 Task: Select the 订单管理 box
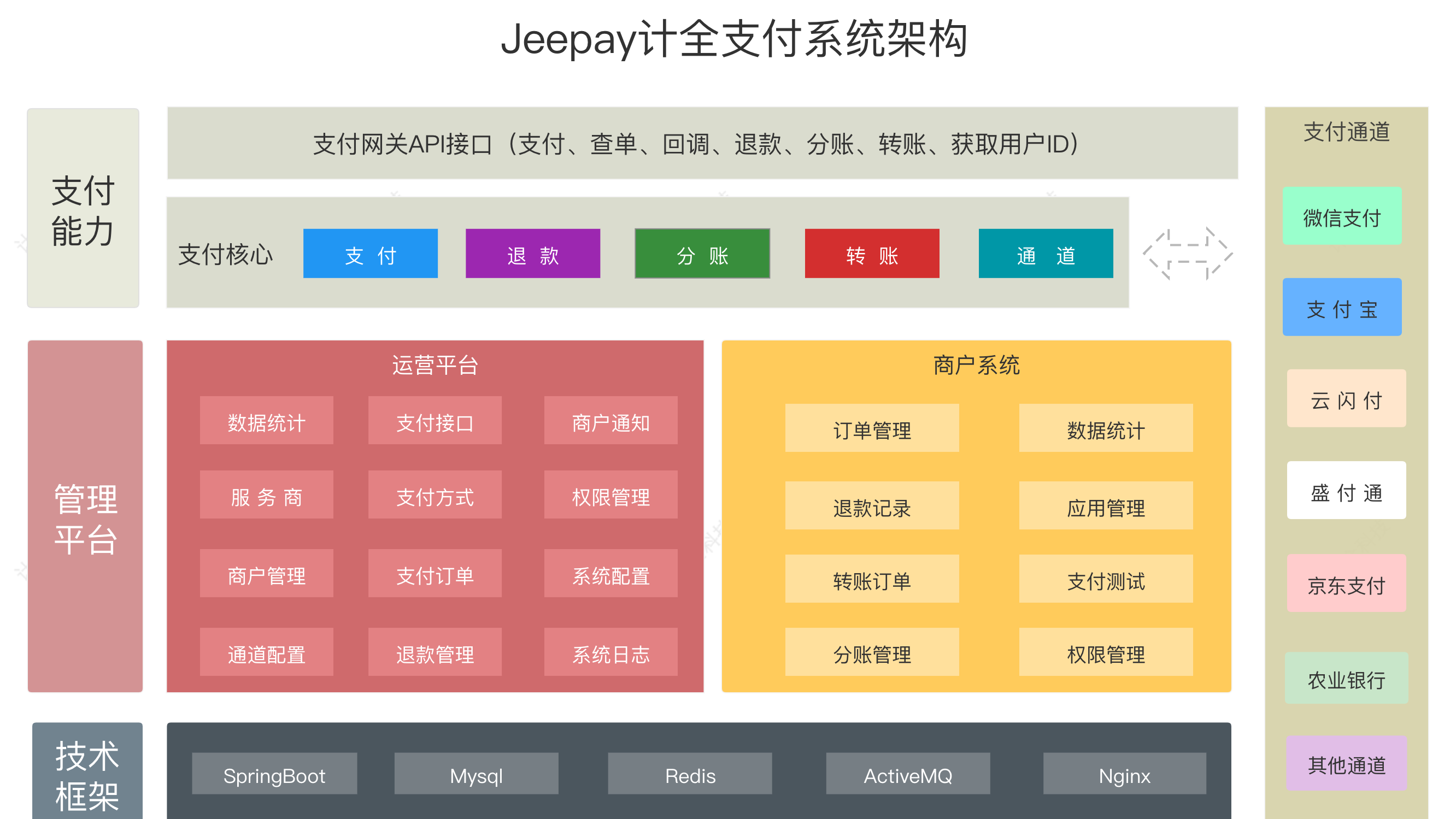pos(872,428)
